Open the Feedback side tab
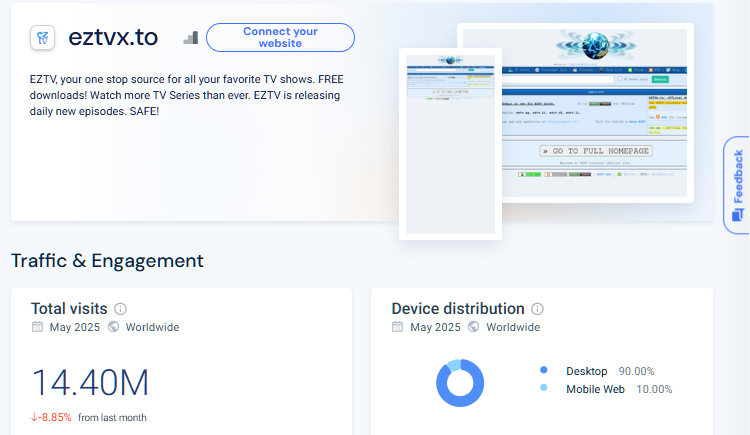 [x=737, y=185]
